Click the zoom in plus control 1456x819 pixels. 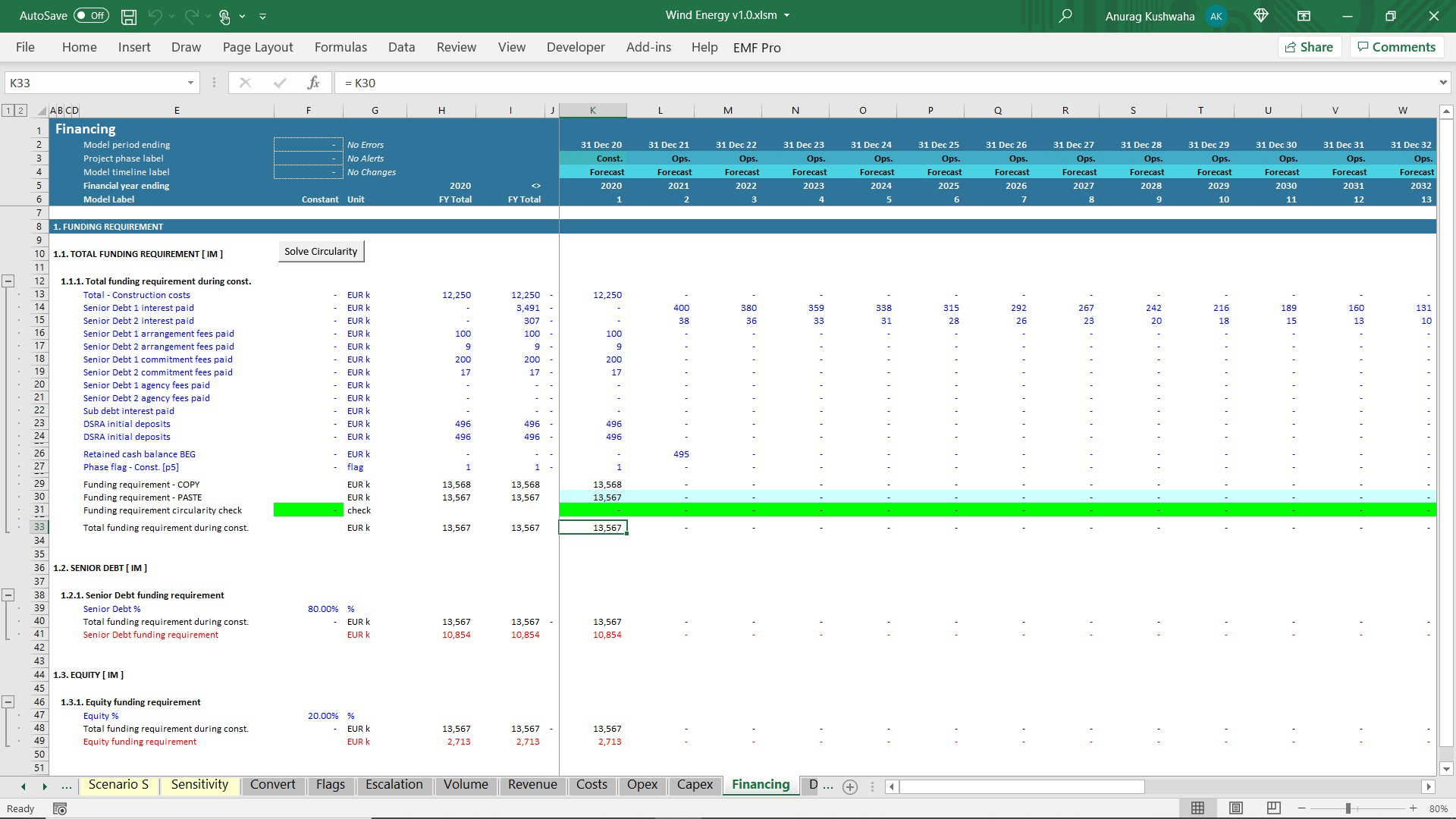click(x=1413, y=808)
